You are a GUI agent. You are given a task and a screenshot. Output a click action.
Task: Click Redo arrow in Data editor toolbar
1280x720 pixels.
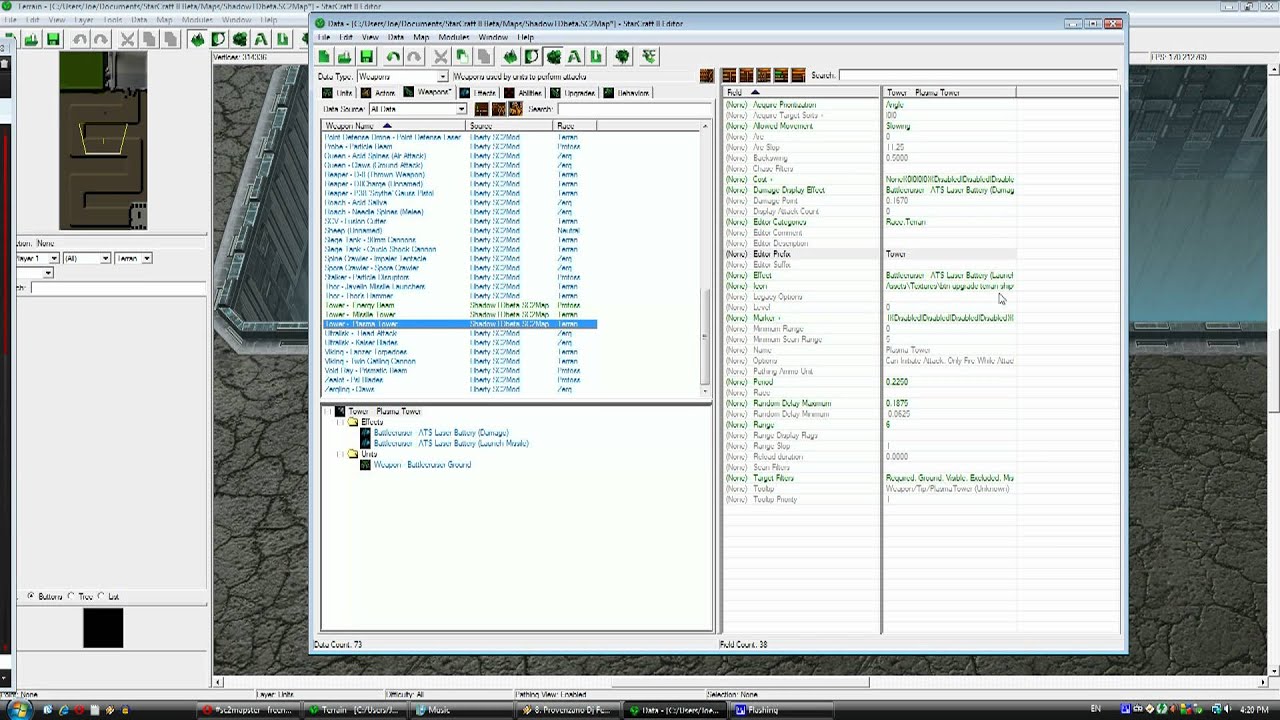click(x=414, y=57)
